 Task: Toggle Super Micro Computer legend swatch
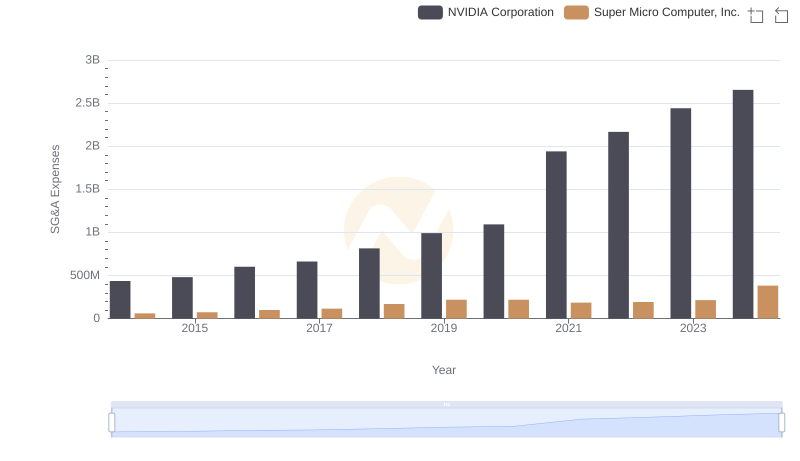tap(576, 12)
